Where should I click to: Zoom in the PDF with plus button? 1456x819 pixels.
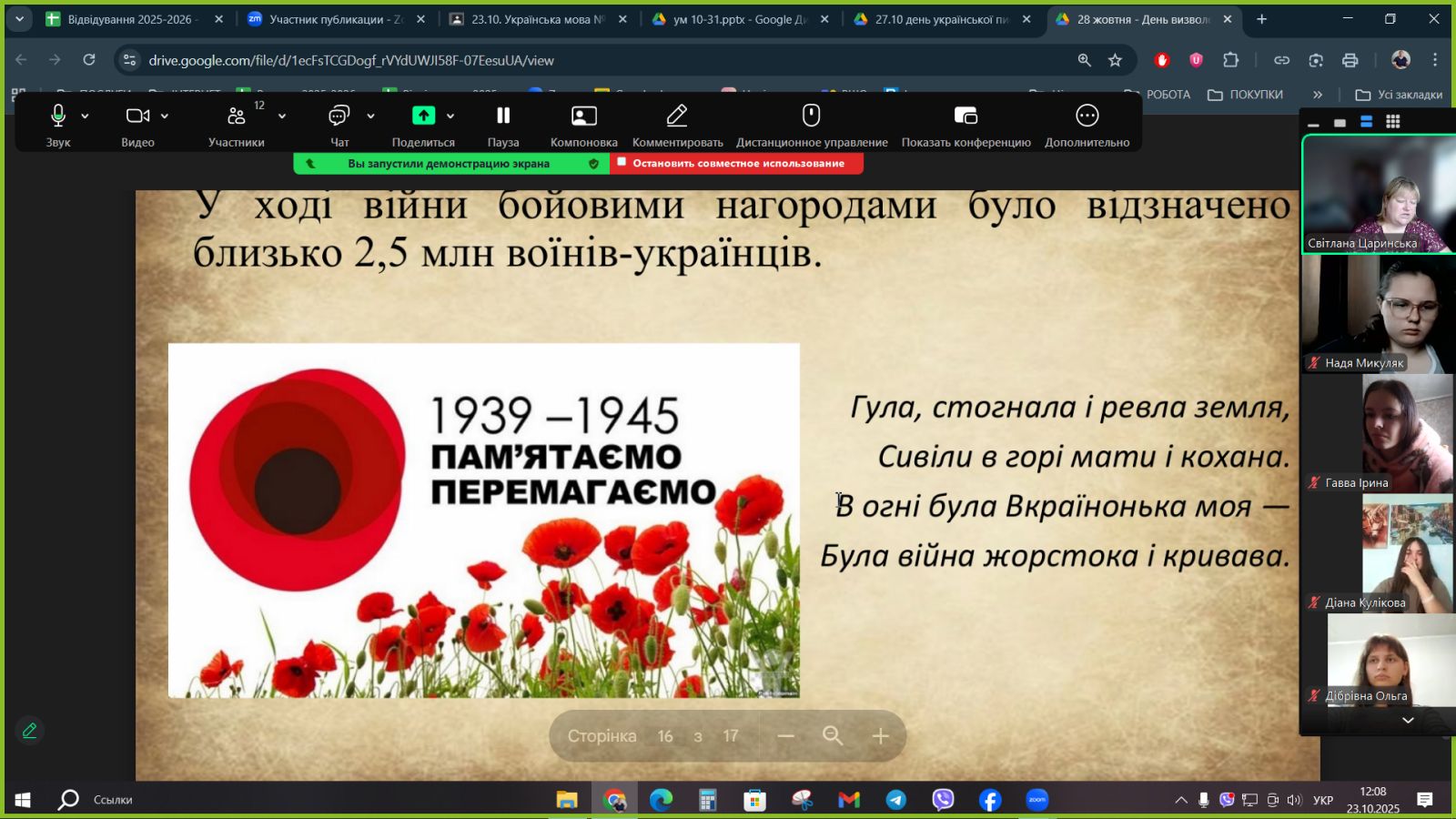coord(880,736)
